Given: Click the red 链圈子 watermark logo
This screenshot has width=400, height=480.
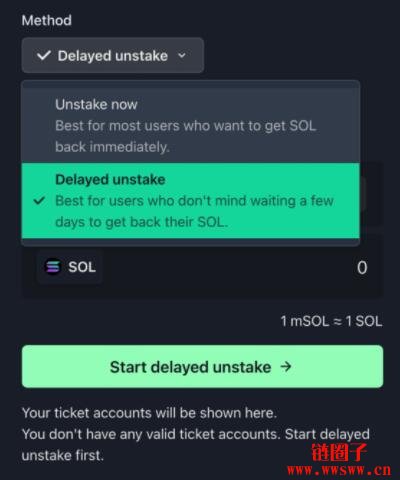Looking at the screenshot, I should (339, 452).
